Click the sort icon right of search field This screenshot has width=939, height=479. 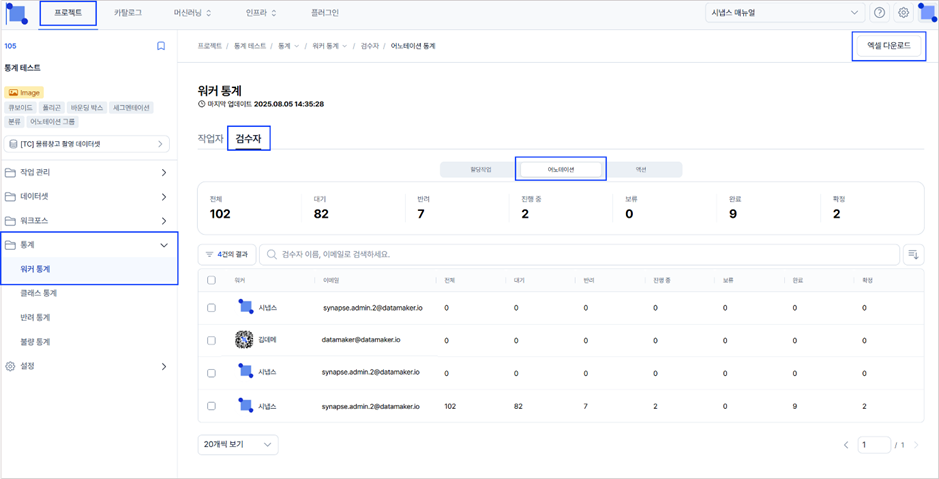click(913, 254)
